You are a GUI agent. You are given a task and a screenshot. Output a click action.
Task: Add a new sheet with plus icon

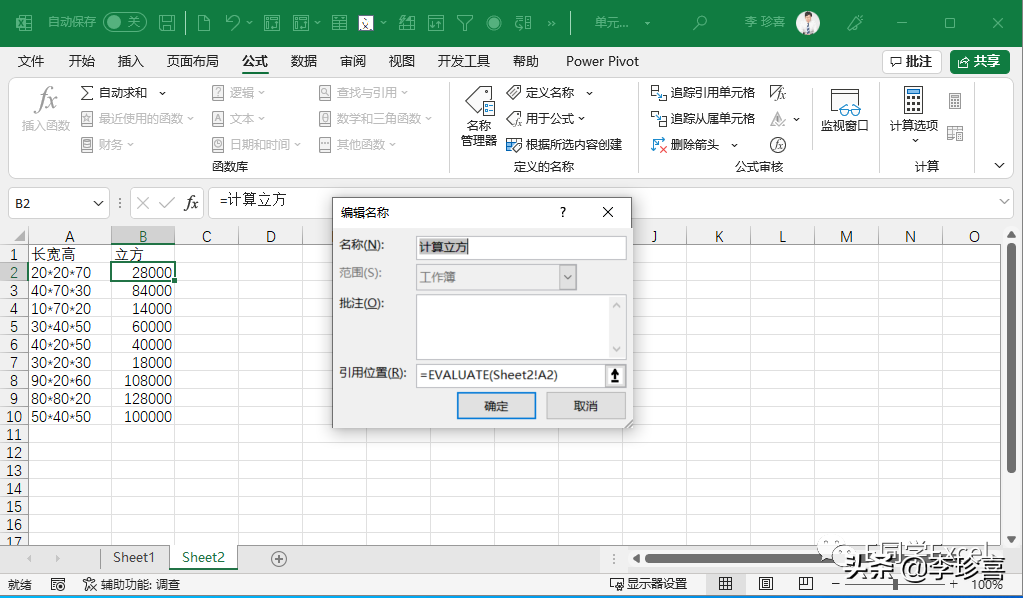[279, 559]
